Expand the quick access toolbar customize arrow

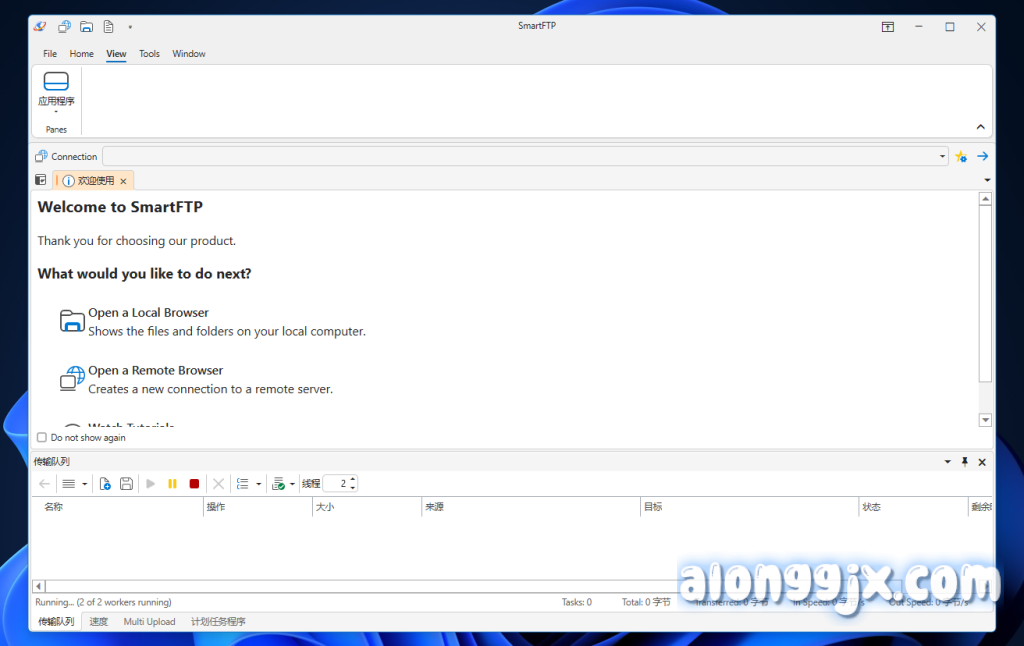click(x=130, y=27)
